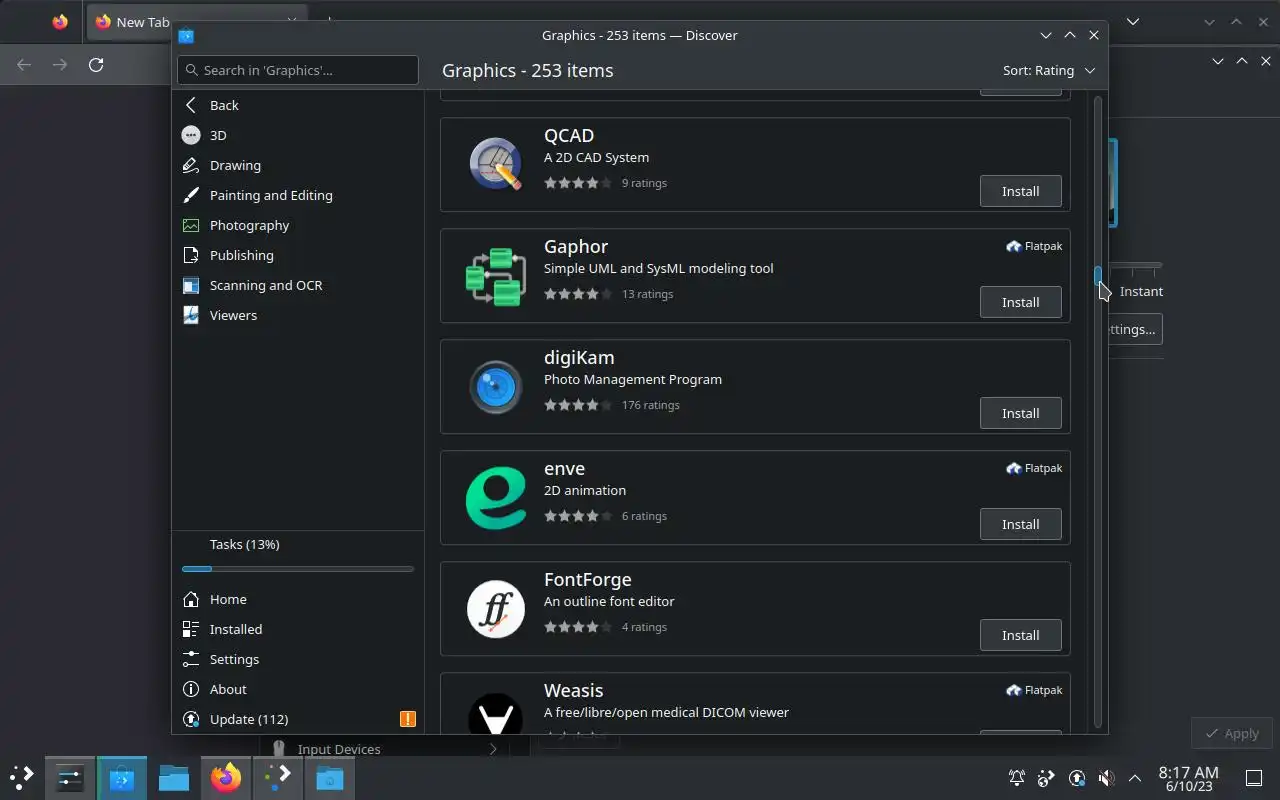
Task: Click the Apply button in background window
Action: tap(1232, 733)
